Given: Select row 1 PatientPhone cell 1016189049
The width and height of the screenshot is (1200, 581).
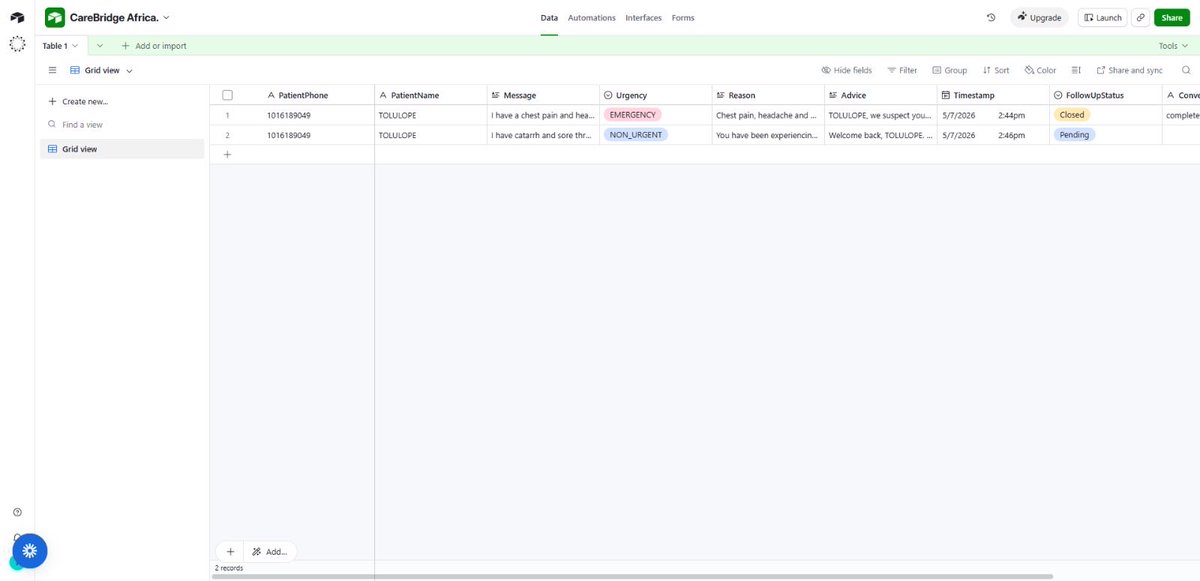Looking at the screenshot, I should click(318, 115).
